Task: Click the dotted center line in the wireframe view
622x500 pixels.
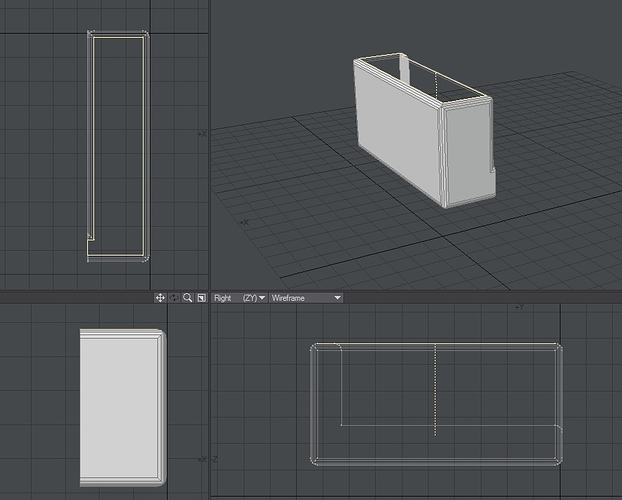Action: (x=435, y=392)
